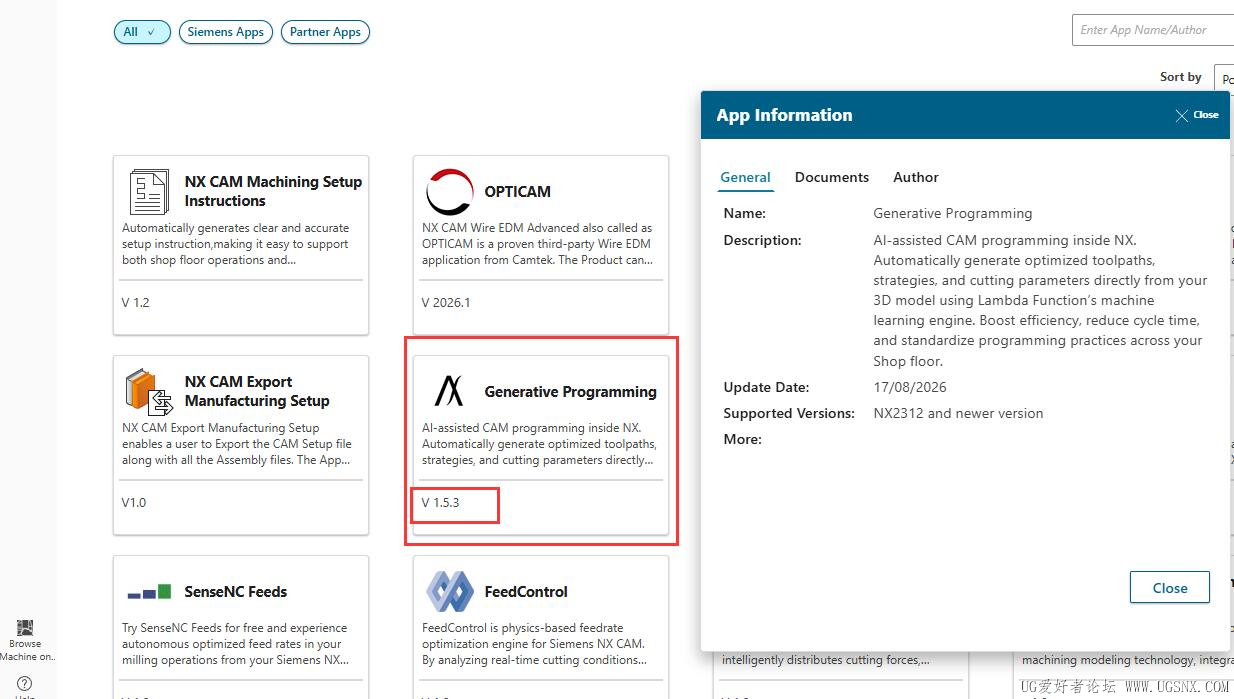This screenshot has width=1234, height=699.
Task: Click the Close button at dialog bottom
Action: pyautogui.click(x=1169, y=588)
